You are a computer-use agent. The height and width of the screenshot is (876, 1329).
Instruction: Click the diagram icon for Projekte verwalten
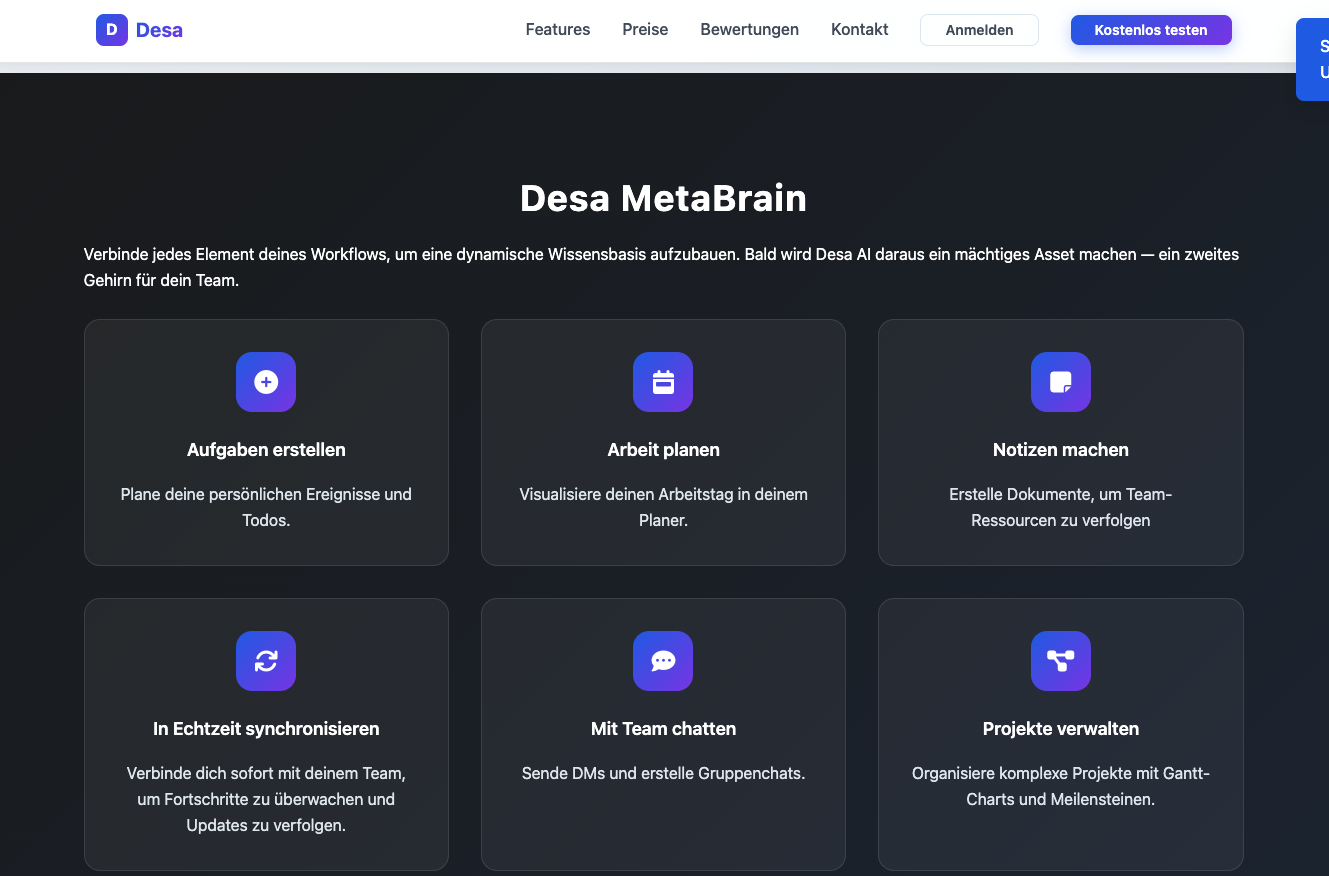pyautogui.click(x=1060, y=661)
